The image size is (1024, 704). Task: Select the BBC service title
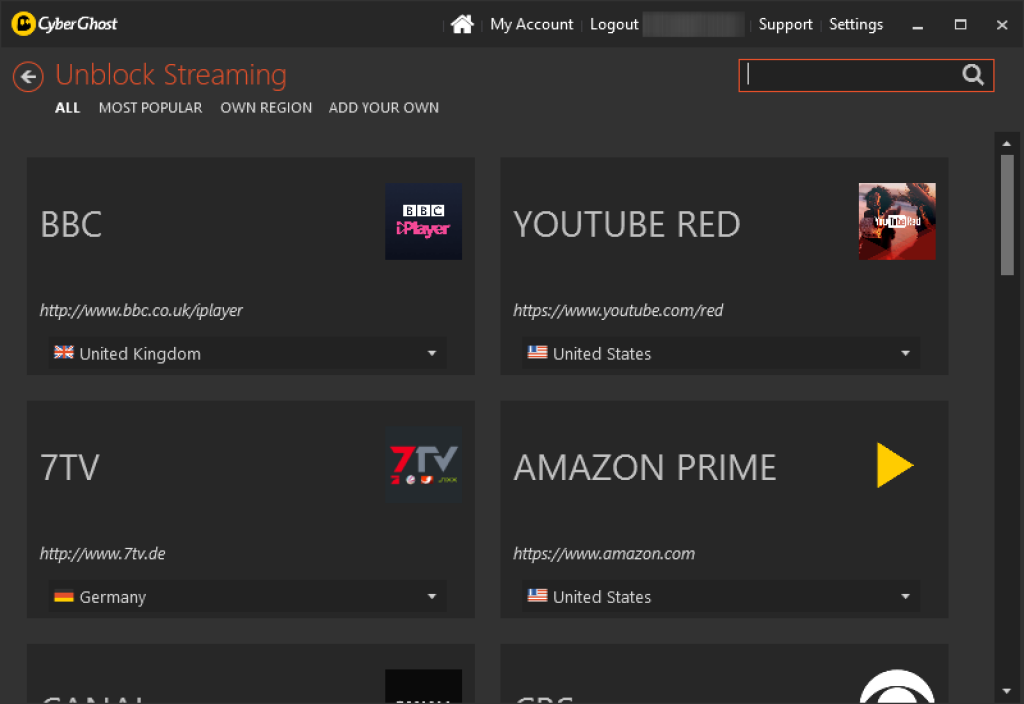click(71, 225)
